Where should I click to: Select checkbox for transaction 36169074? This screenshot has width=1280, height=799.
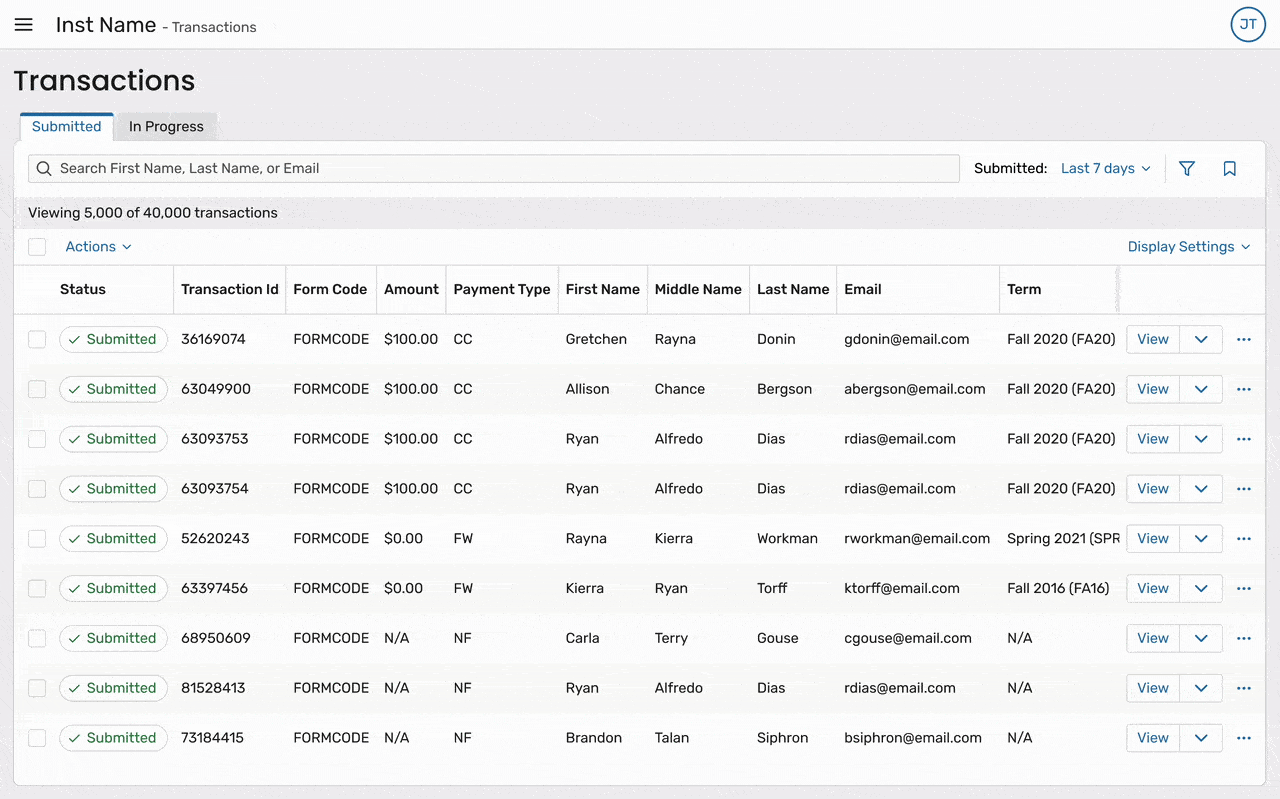(x=37, y=339)
